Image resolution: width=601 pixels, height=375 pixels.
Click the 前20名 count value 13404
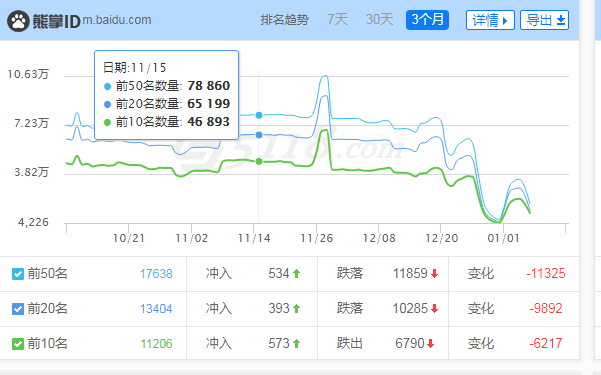[x=156, y=309]
